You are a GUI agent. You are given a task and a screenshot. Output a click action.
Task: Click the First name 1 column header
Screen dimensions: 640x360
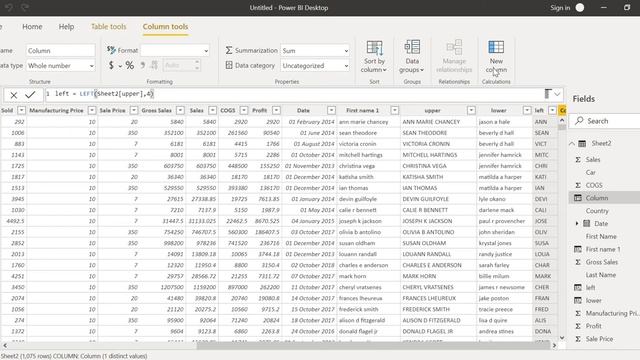tap(362, 111)
